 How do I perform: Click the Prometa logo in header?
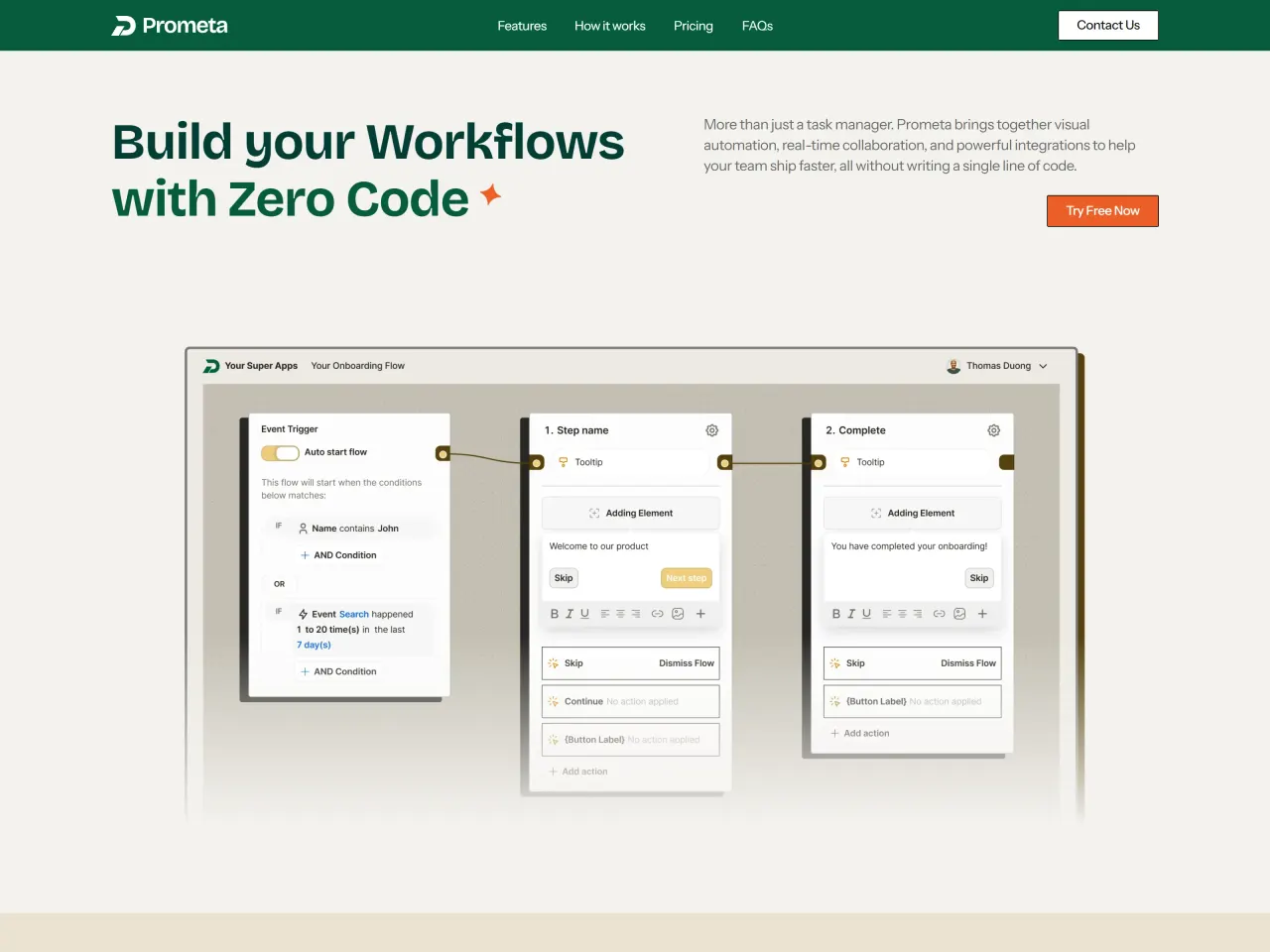pos(170,26)
